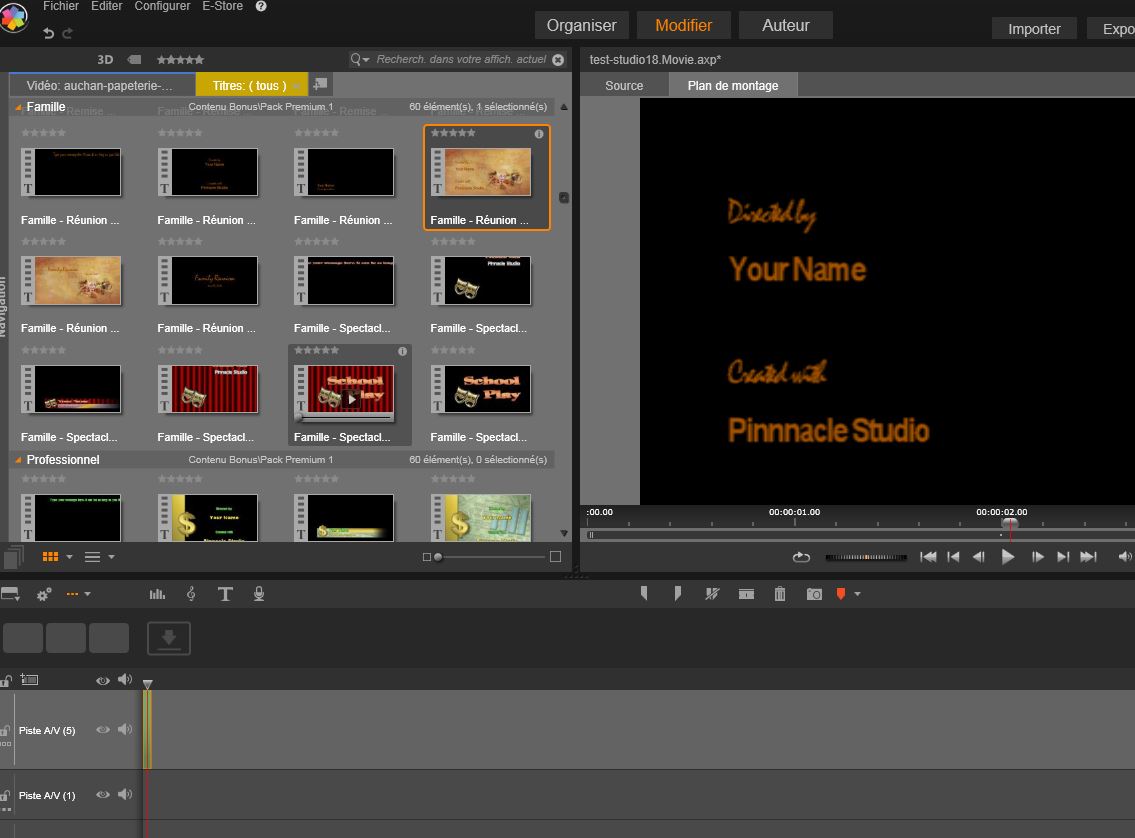Jump to the start of the movie
Viewport: 1135px width, 838px height.
[x=927, y=556]
